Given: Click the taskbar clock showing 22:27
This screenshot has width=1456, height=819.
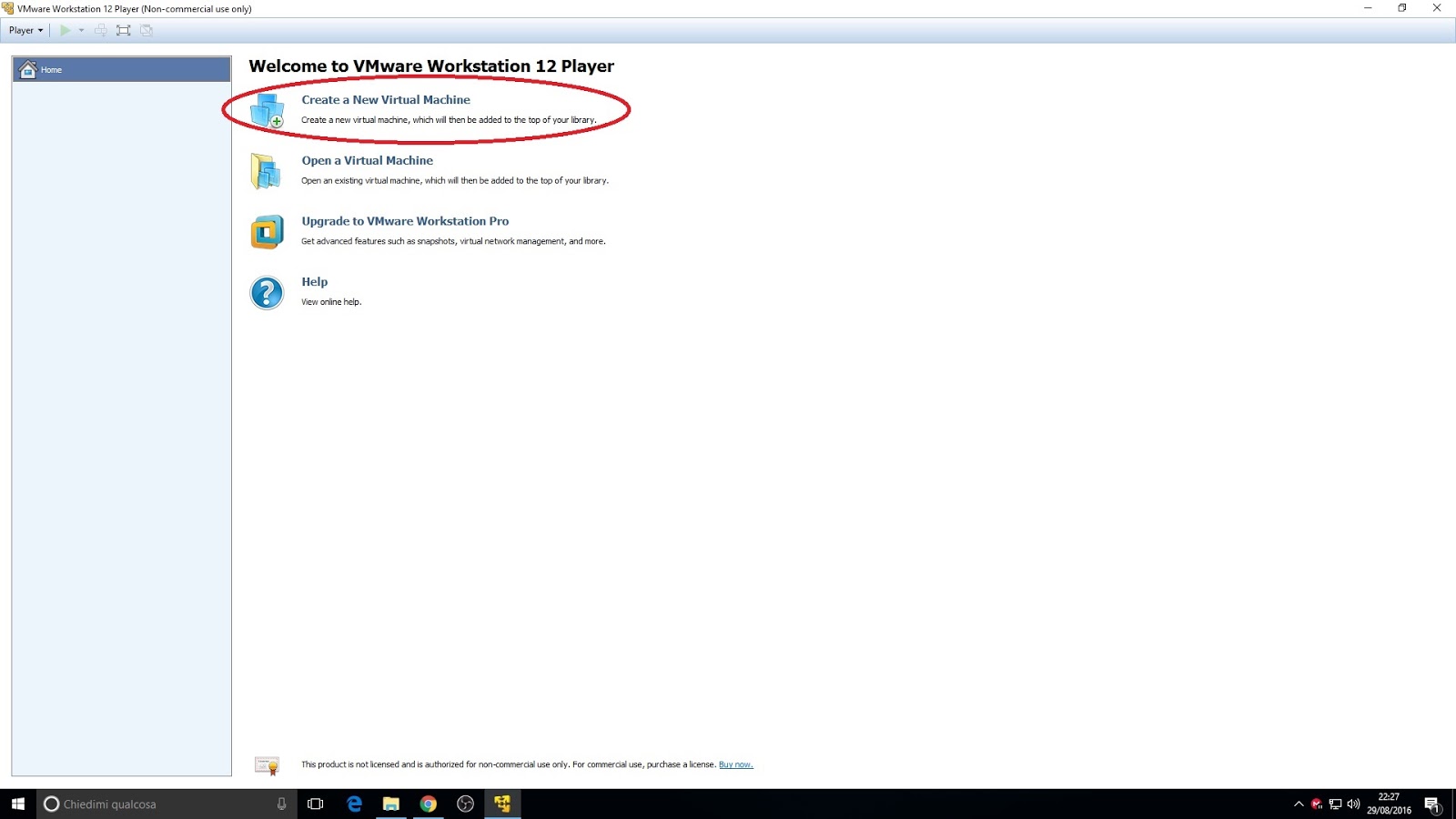Looking at the screenshot, I should pos(1389,804).
